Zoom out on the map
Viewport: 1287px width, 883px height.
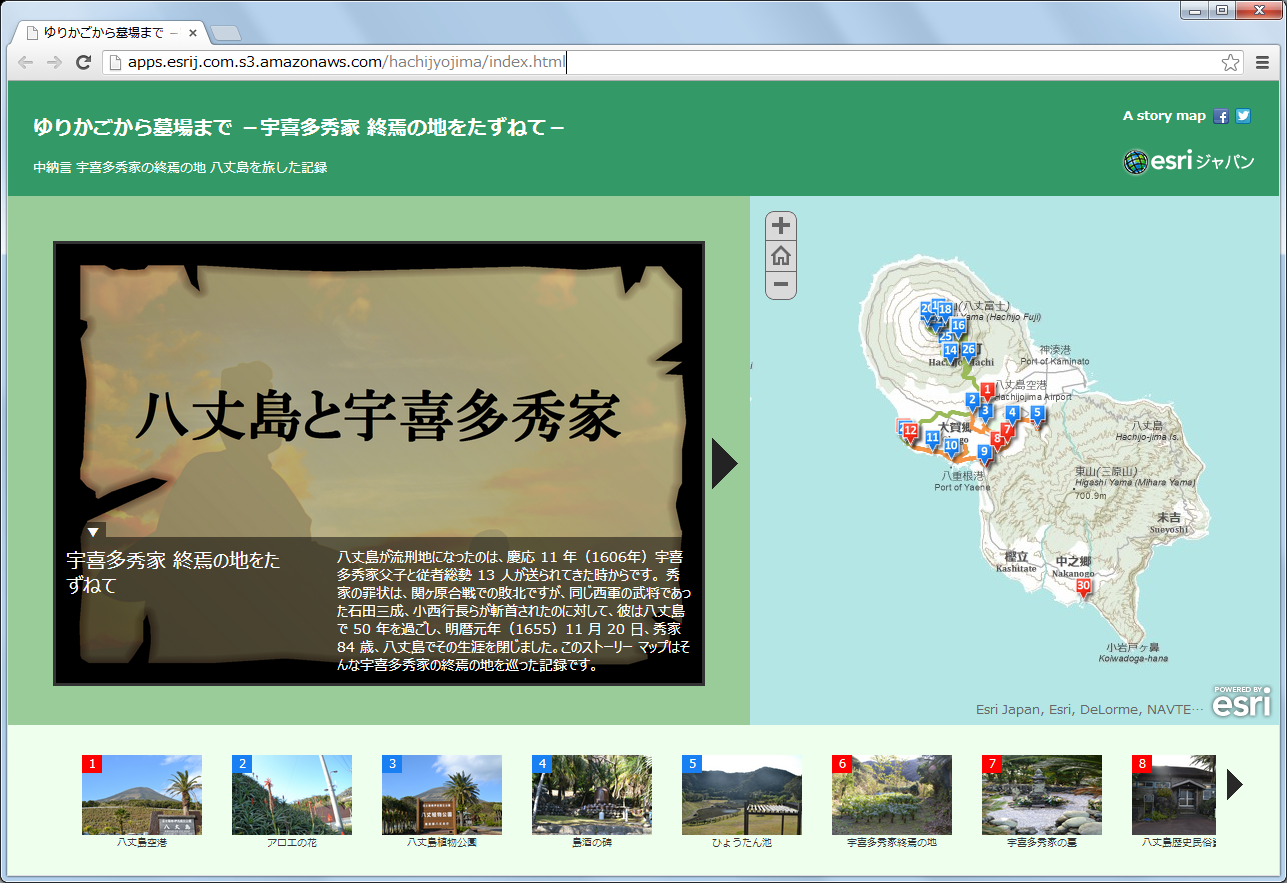pyautogui.click(x=781, y=285)
